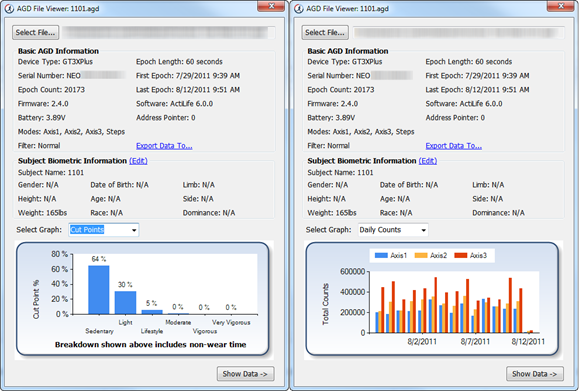Open Export Data To link in right window
The image size is (579, 391).
point(454,146)
